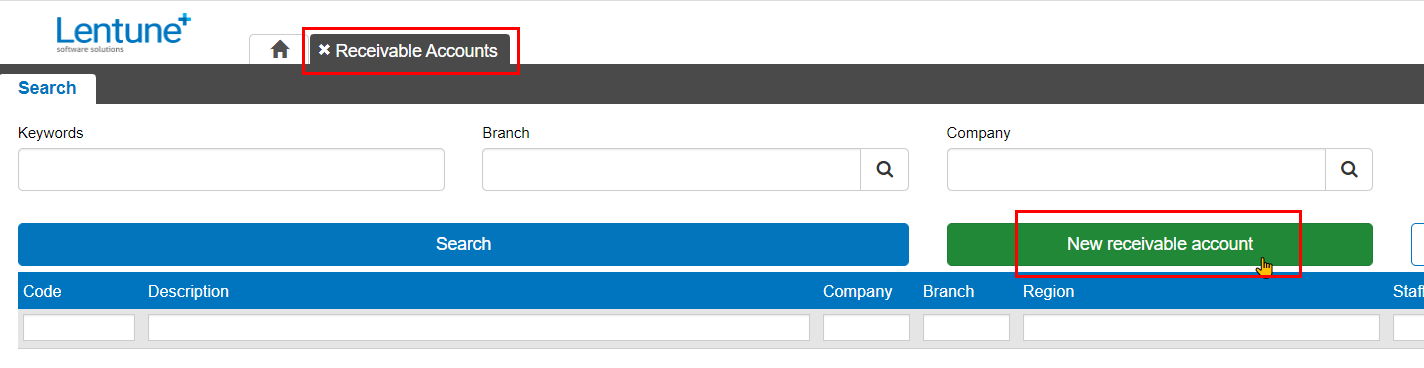Viewport: 1424px width, 368px height.
Task: Sort by the Description column header
Action: click(188, 292)
